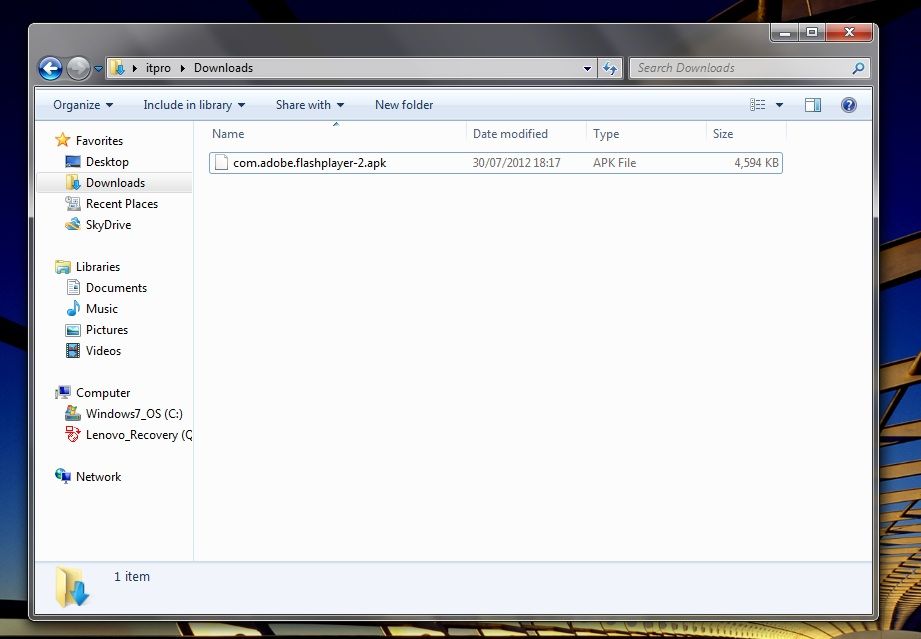The height and width of the screenshot is (639, 921).
Task: Click the Recent Places icon
Action: 73,204
